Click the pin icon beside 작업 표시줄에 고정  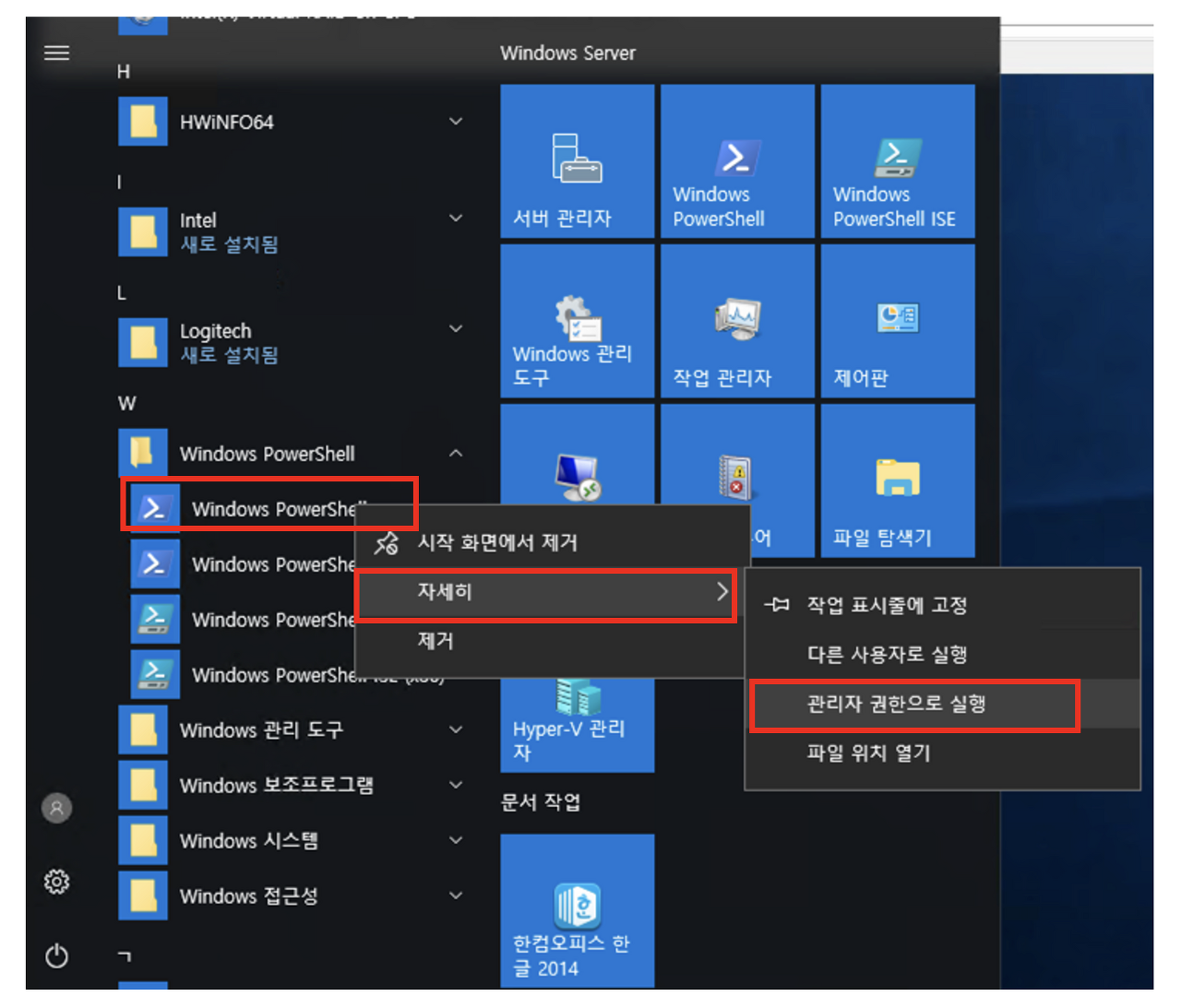pos(777,605)
